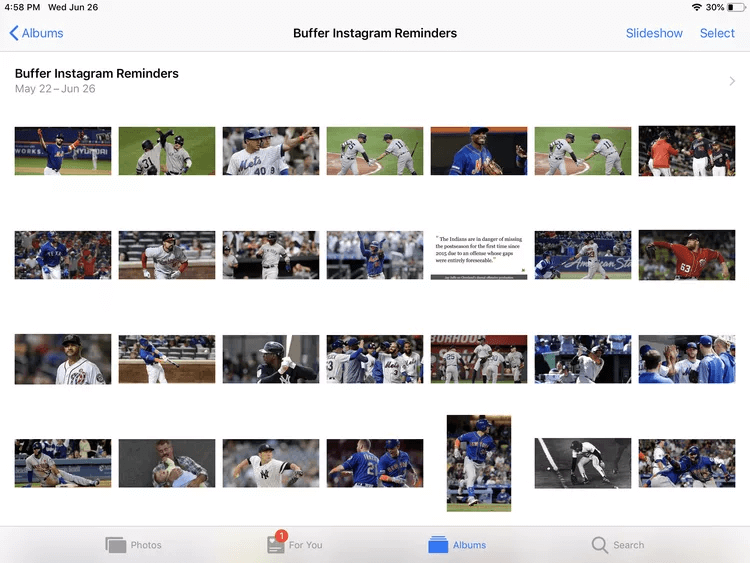Tap Select to choose photos
The image size is (750, 563).
[717, 33]
